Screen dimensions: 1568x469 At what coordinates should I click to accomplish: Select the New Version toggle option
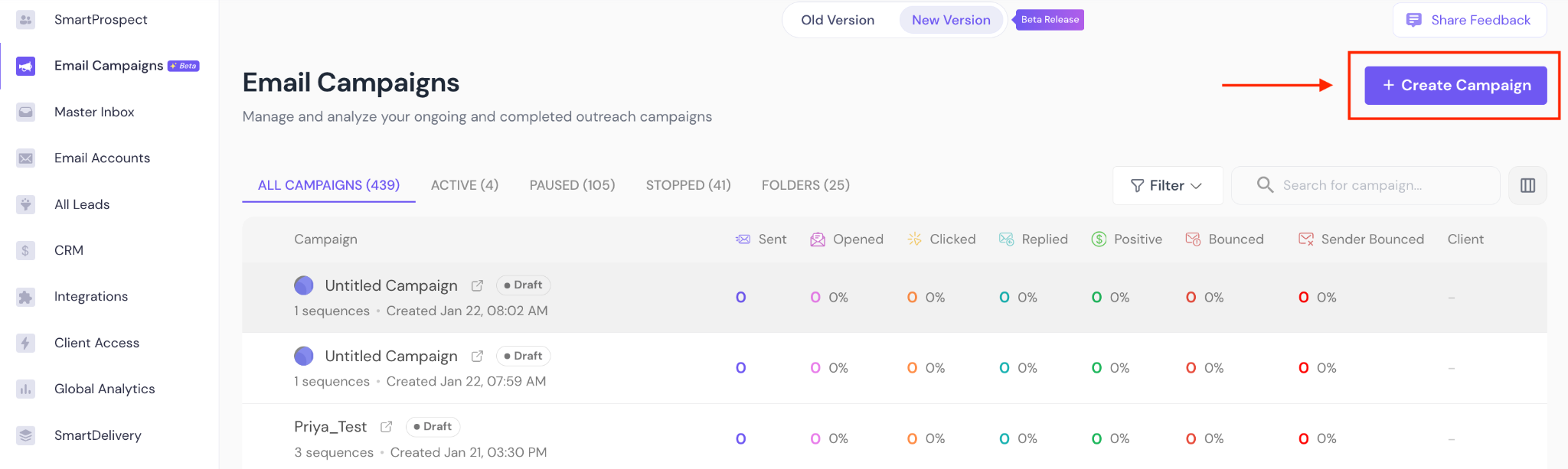951,20
